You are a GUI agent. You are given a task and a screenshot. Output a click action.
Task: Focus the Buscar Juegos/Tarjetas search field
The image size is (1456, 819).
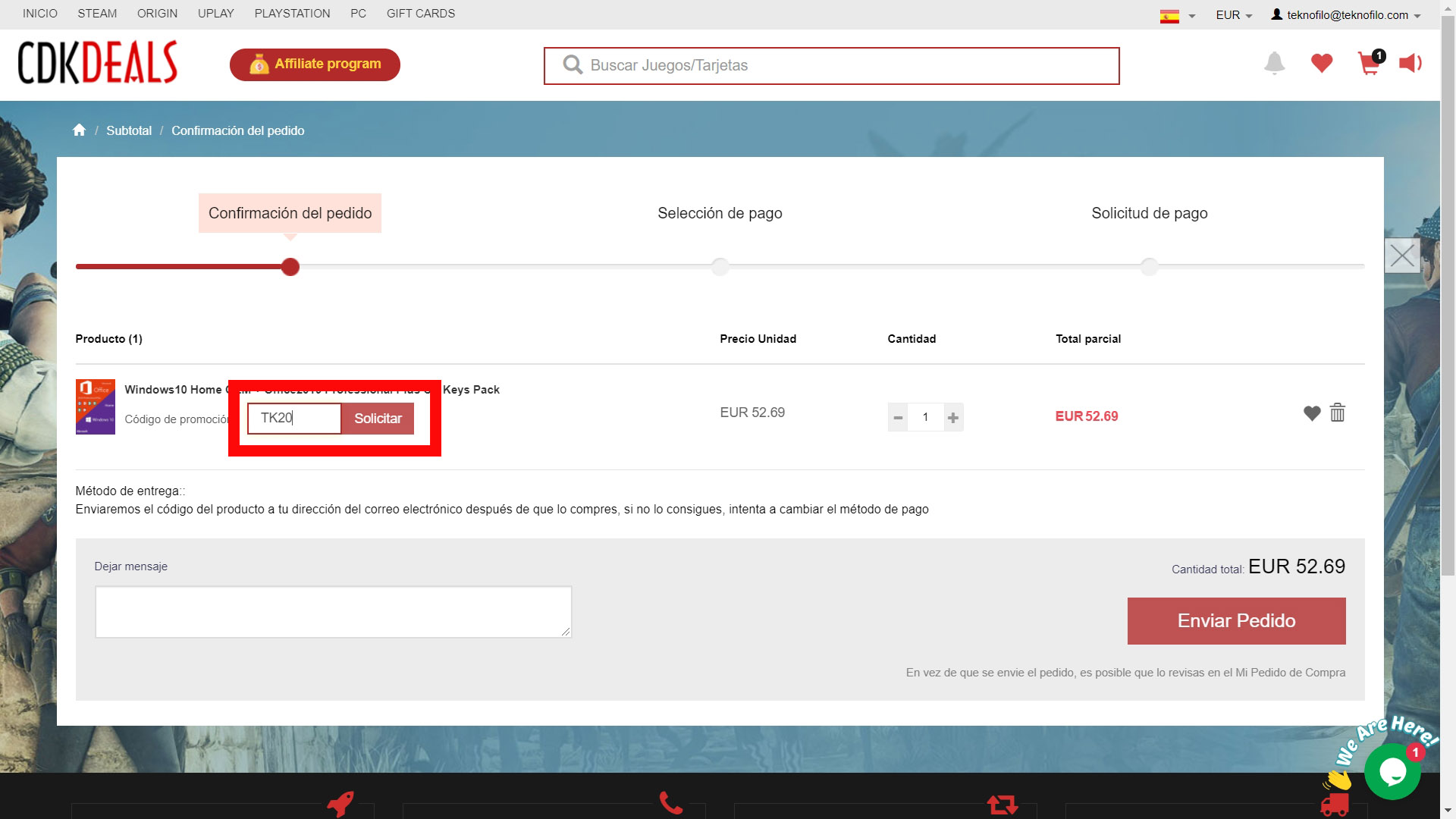[x=832, y=66]
